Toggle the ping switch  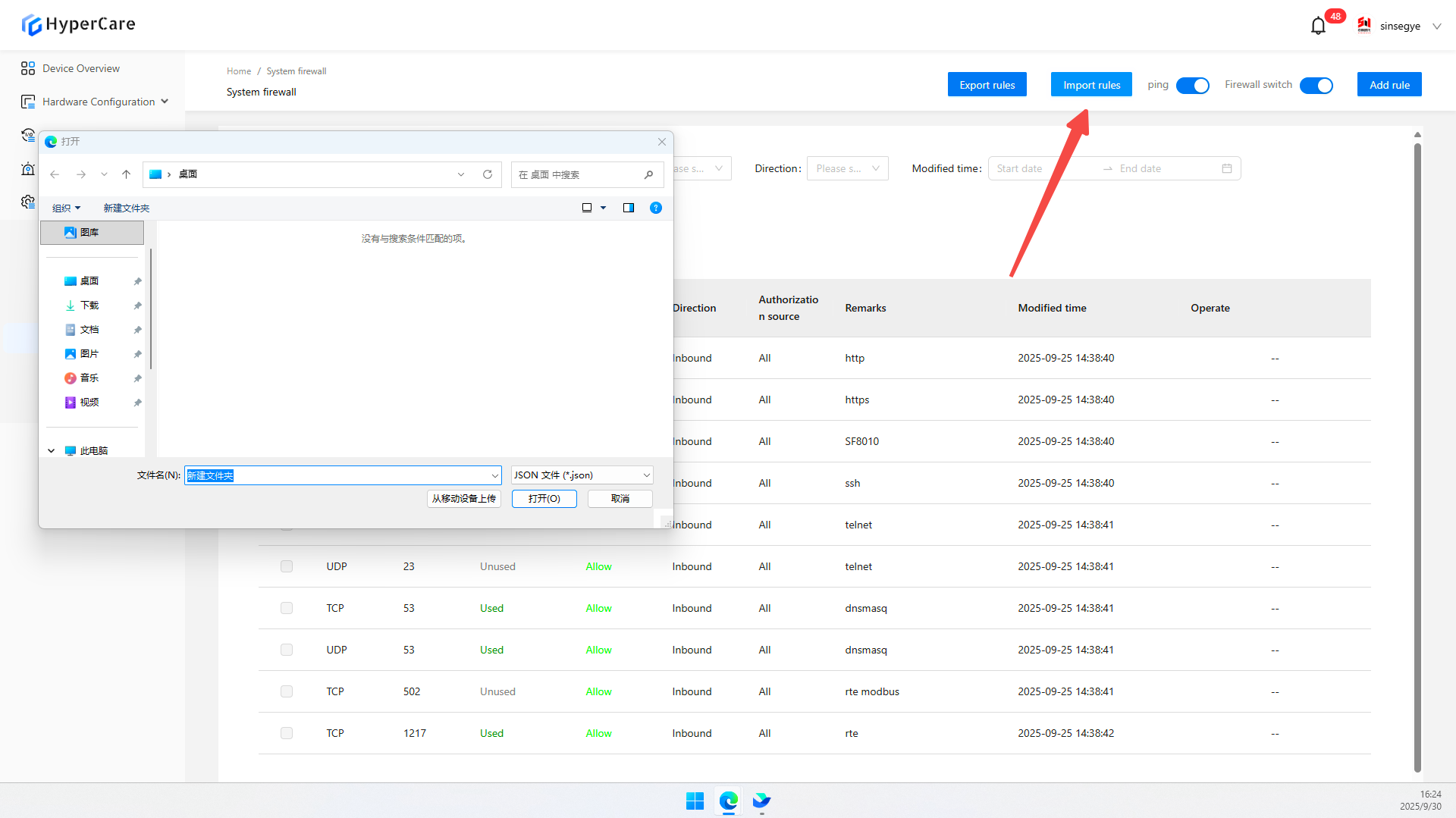(x=1192, y=86)
